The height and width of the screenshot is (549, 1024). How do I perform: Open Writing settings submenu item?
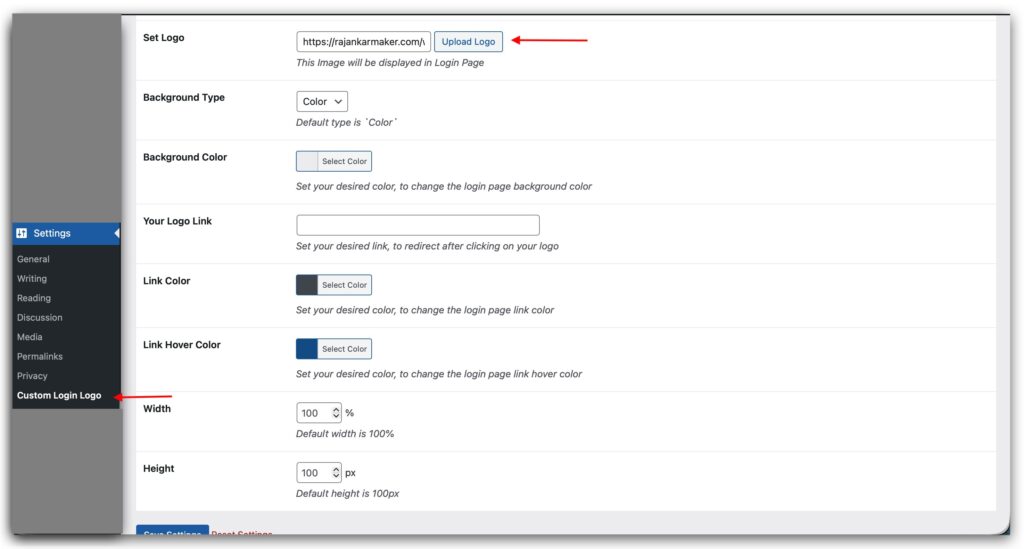(32, 279)
